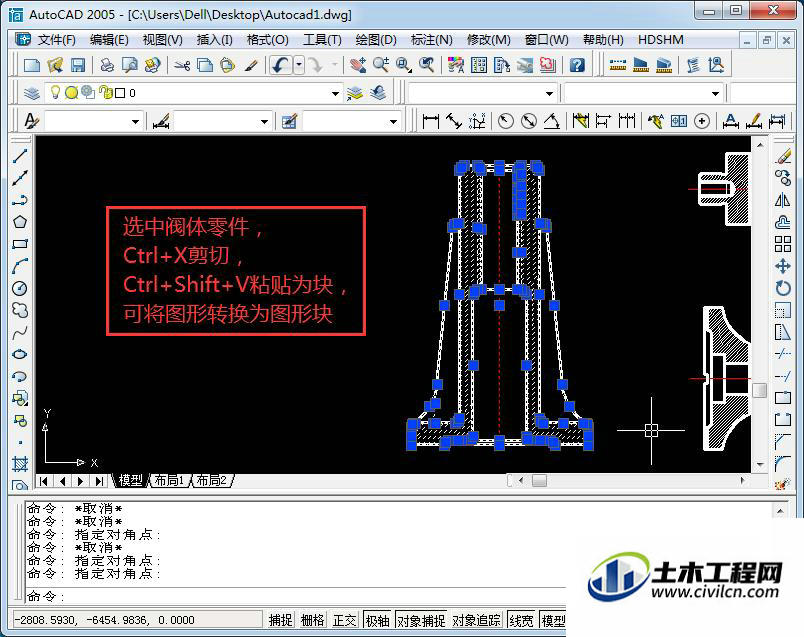Click the Save drawing icon
The width and height of the screenshot is (804, 637).
(x=77, y=65)
